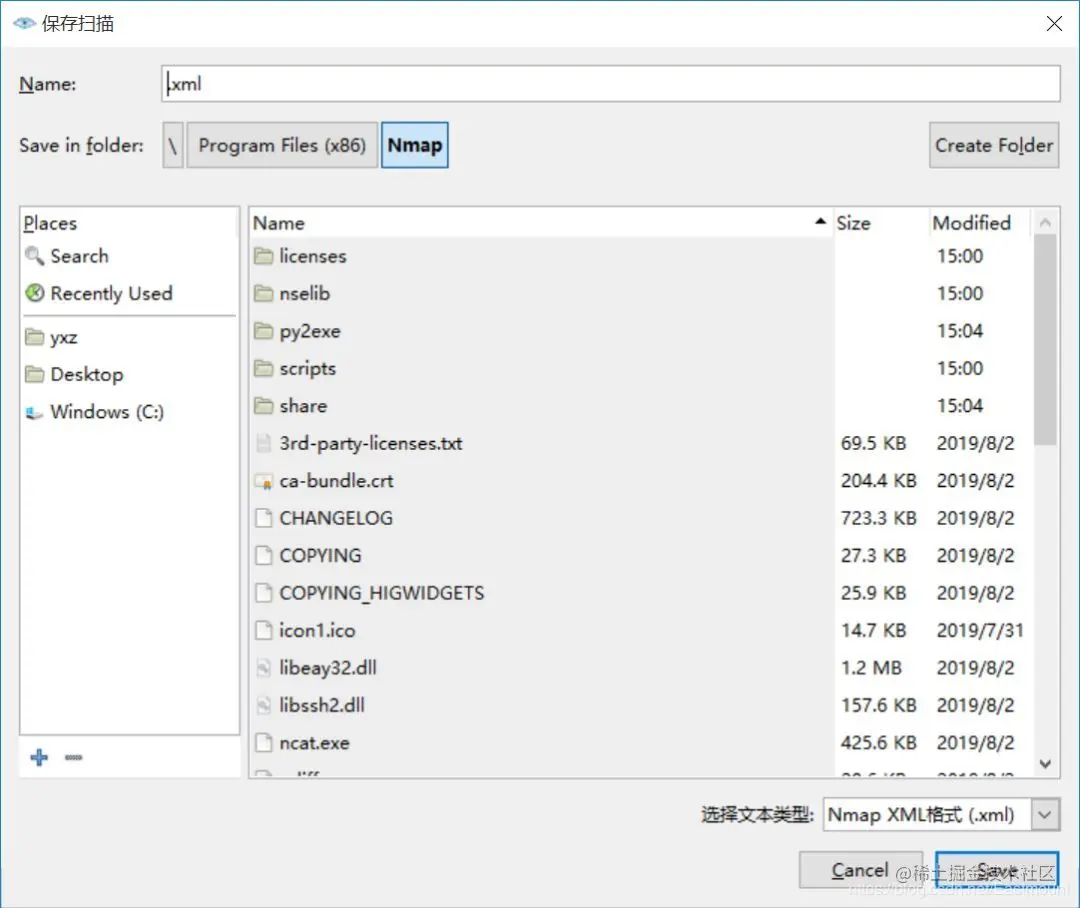Viewport: 1080px width, 908px height.
Task: Select the CHANGELOG file
Action: pos(641,518)
